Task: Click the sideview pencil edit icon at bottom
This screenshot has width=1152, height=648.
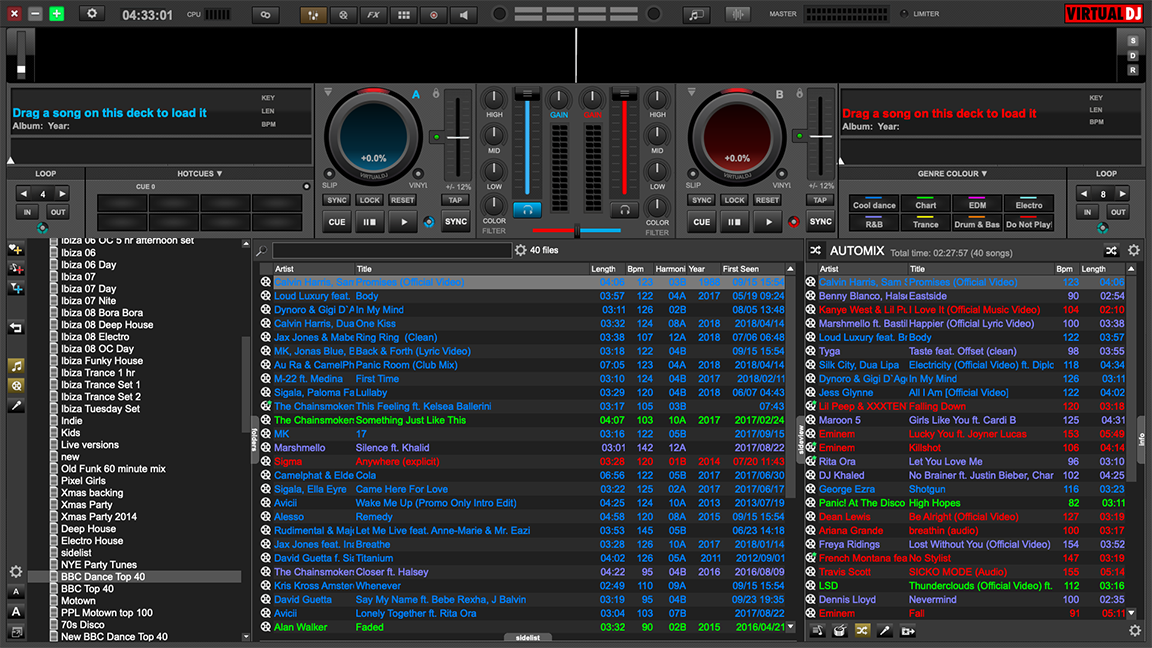Action: (885, 631)
